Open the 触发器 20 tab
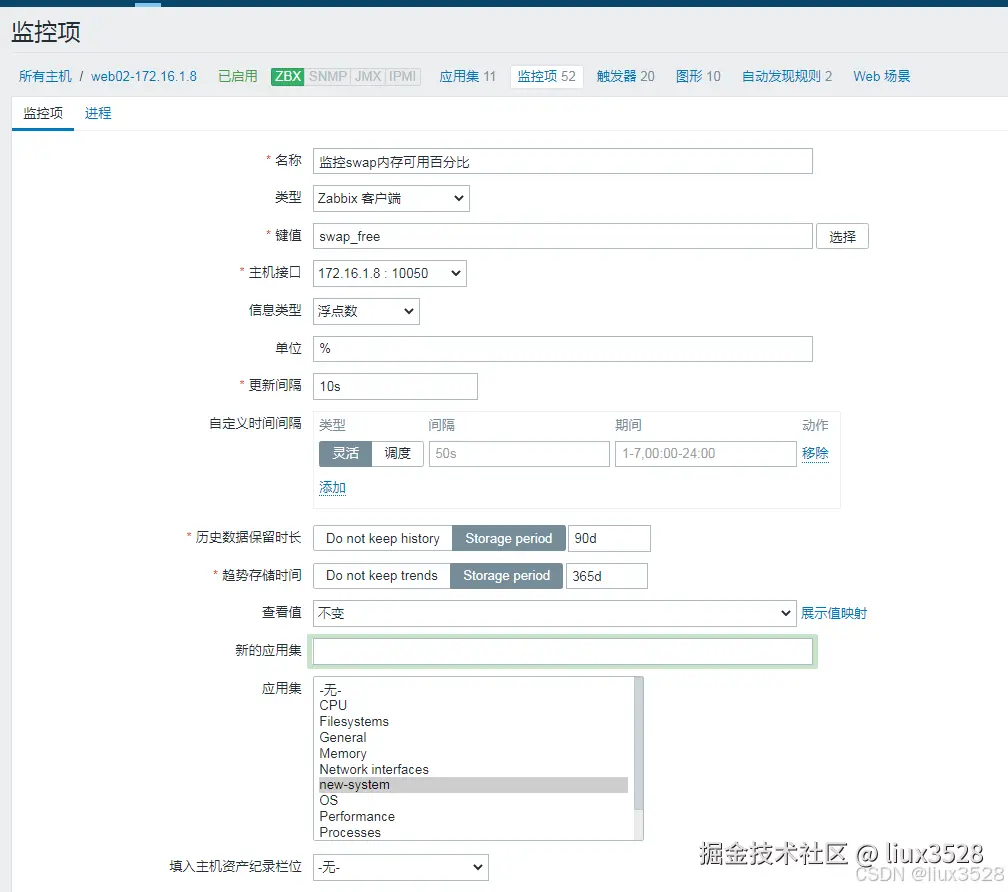Image resolution: width=1008 pixels, height=892 pixels. tap(625, 76)
